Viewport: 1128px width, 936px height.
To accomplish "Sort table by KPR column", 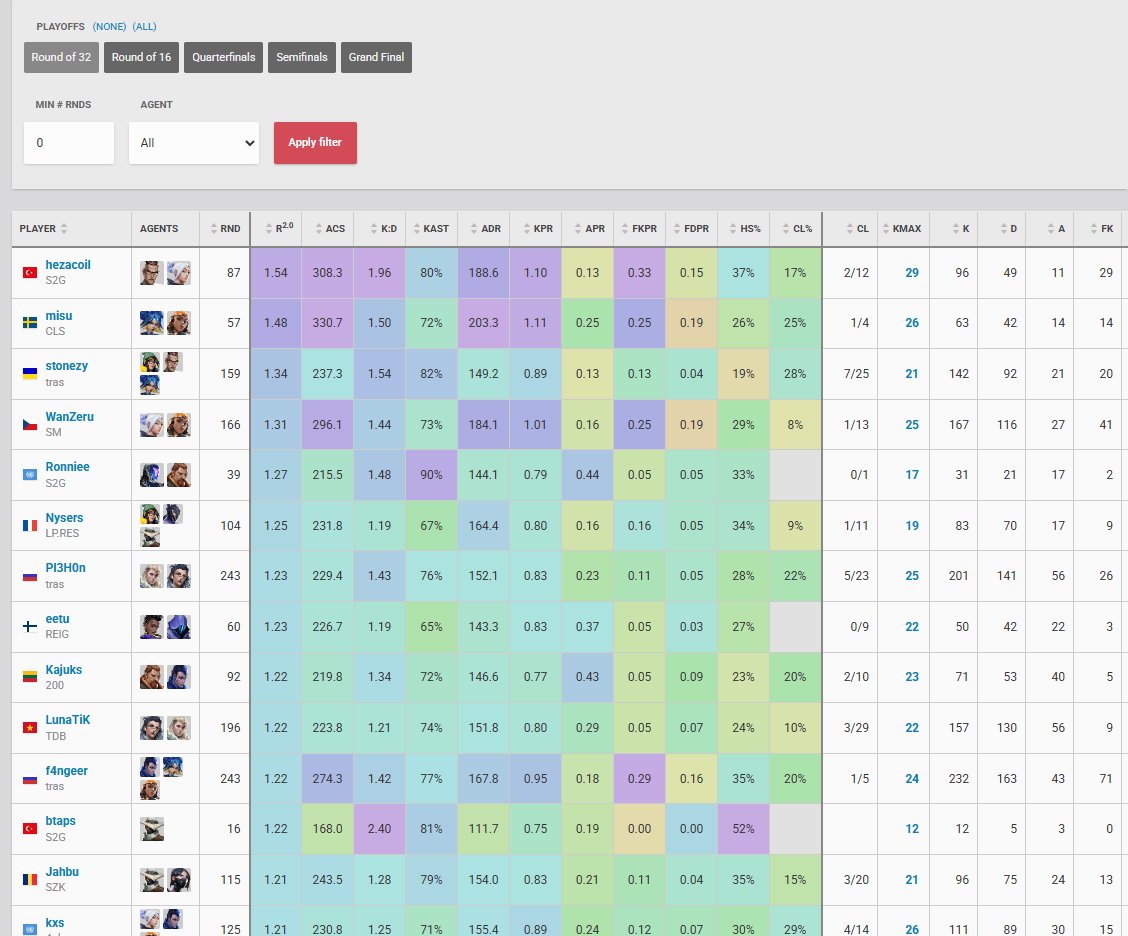I will pyautogui.click(x=538, y=229).
